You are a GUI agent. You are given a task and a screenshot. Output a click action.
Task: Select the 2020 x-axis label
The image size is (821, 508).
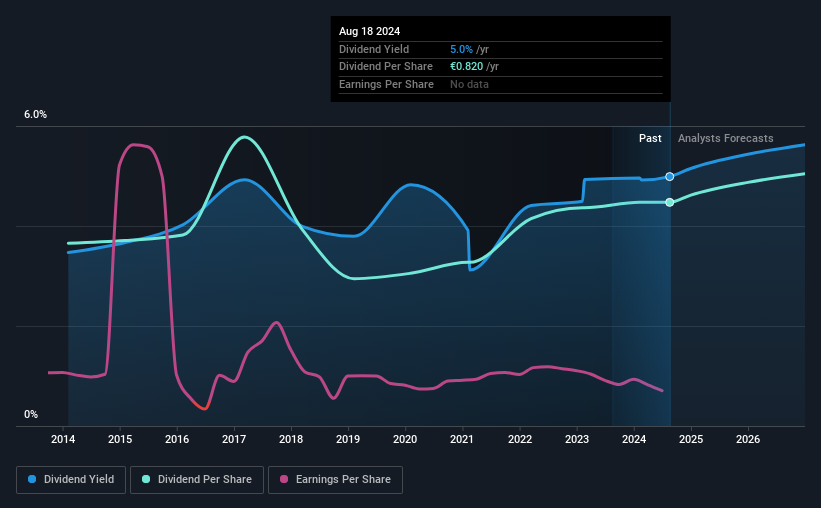(x=405, y=439)
